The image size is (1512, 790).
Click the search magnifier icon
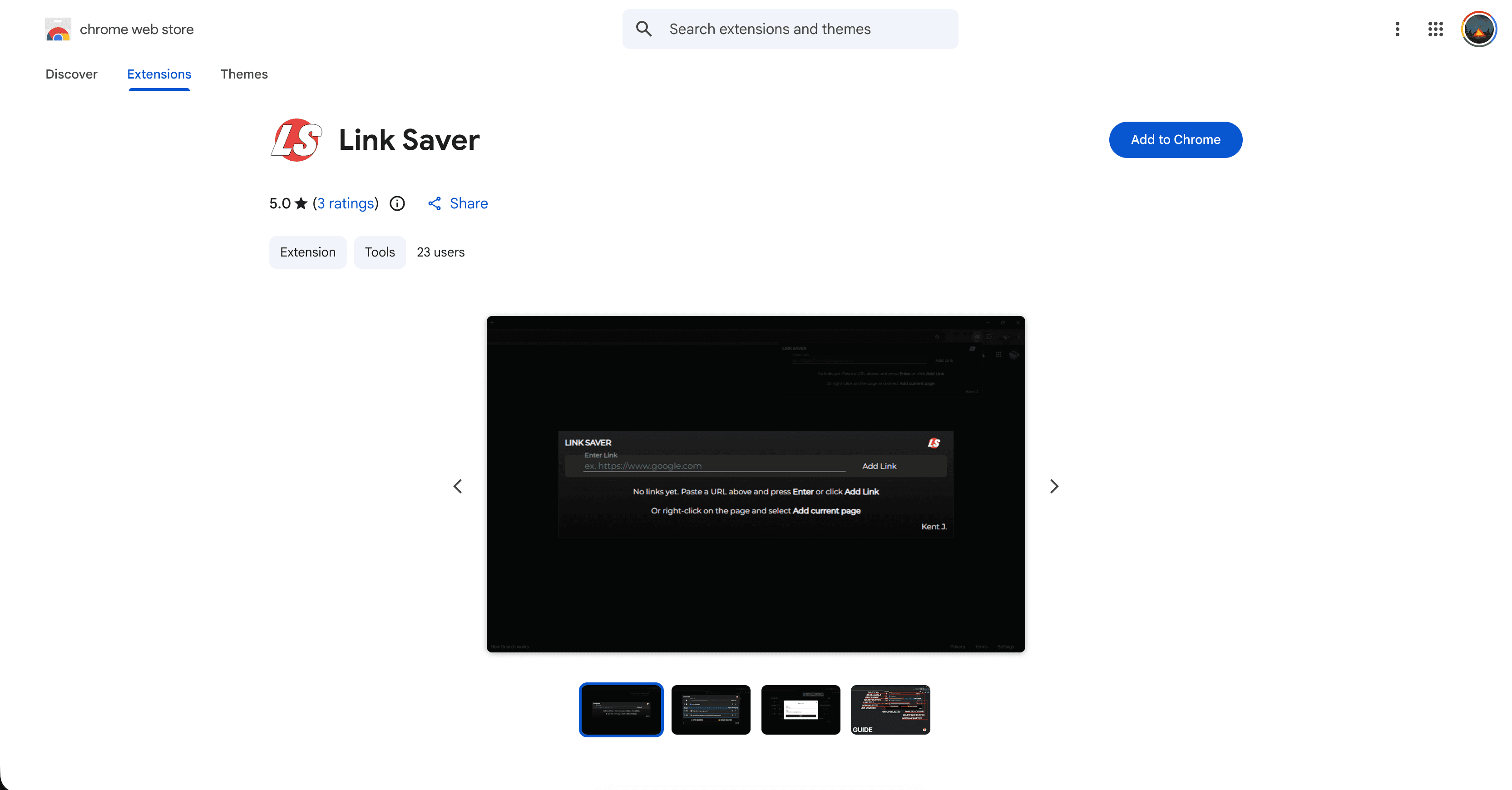point(644,29)
